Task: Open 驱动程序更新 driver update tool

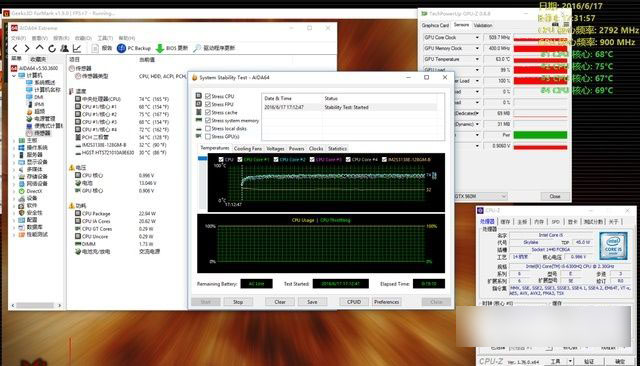Action: tap(215, 48)
